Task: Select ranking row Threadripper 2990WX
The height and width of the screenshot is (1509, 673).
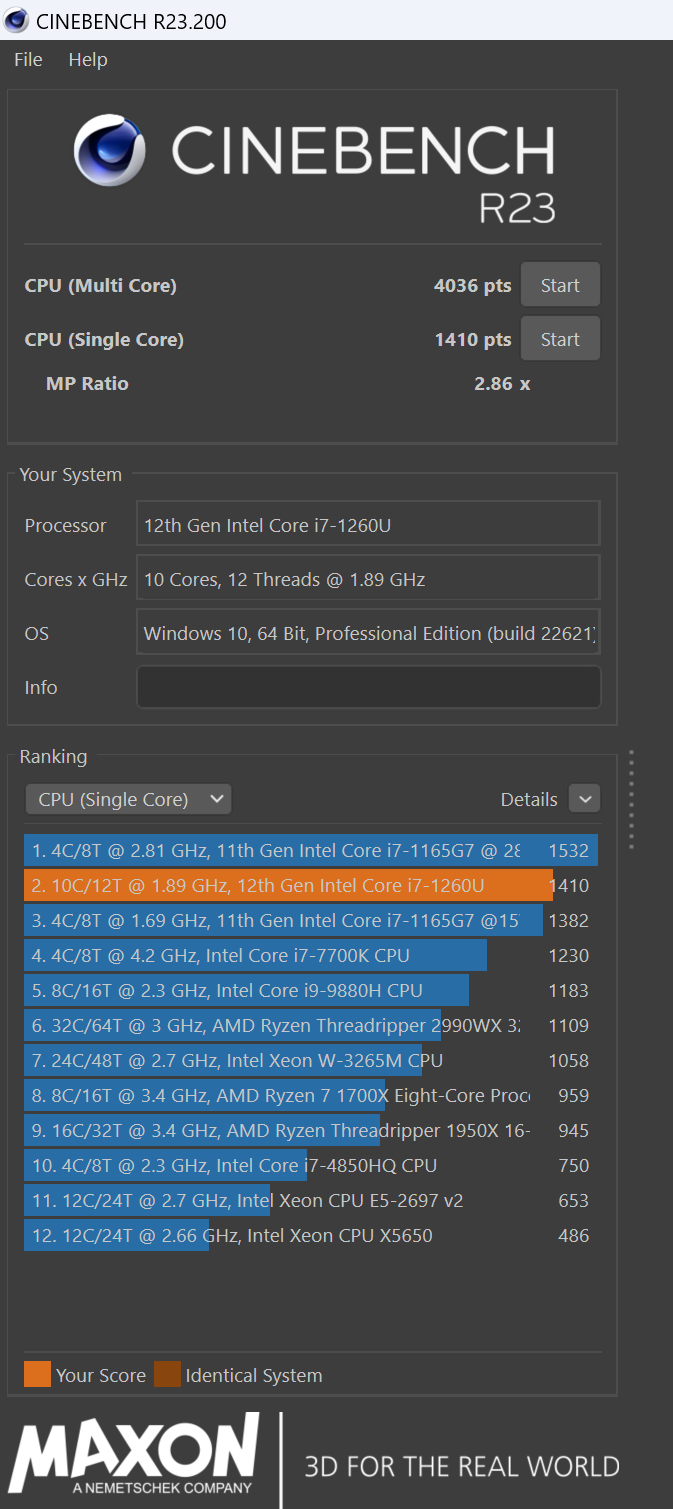Action: pos(311,1025)
